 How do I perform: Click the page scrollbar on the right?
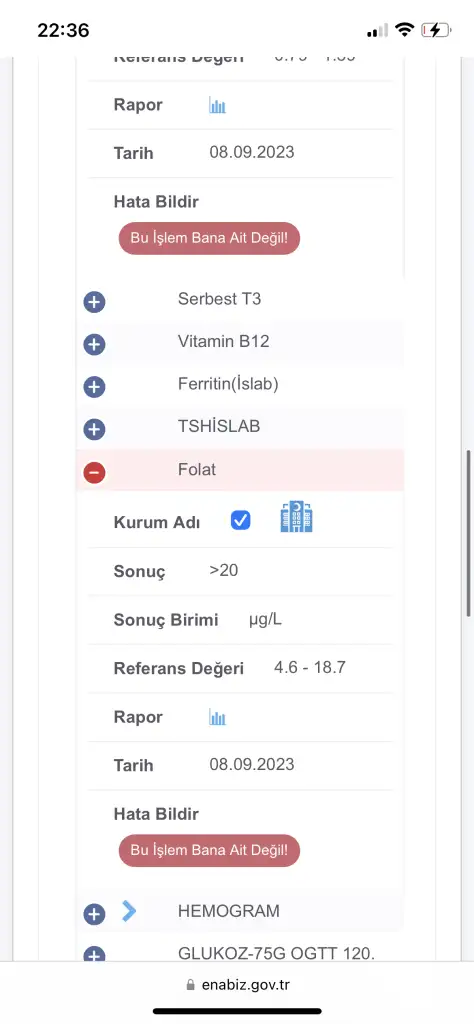[468, 533]
